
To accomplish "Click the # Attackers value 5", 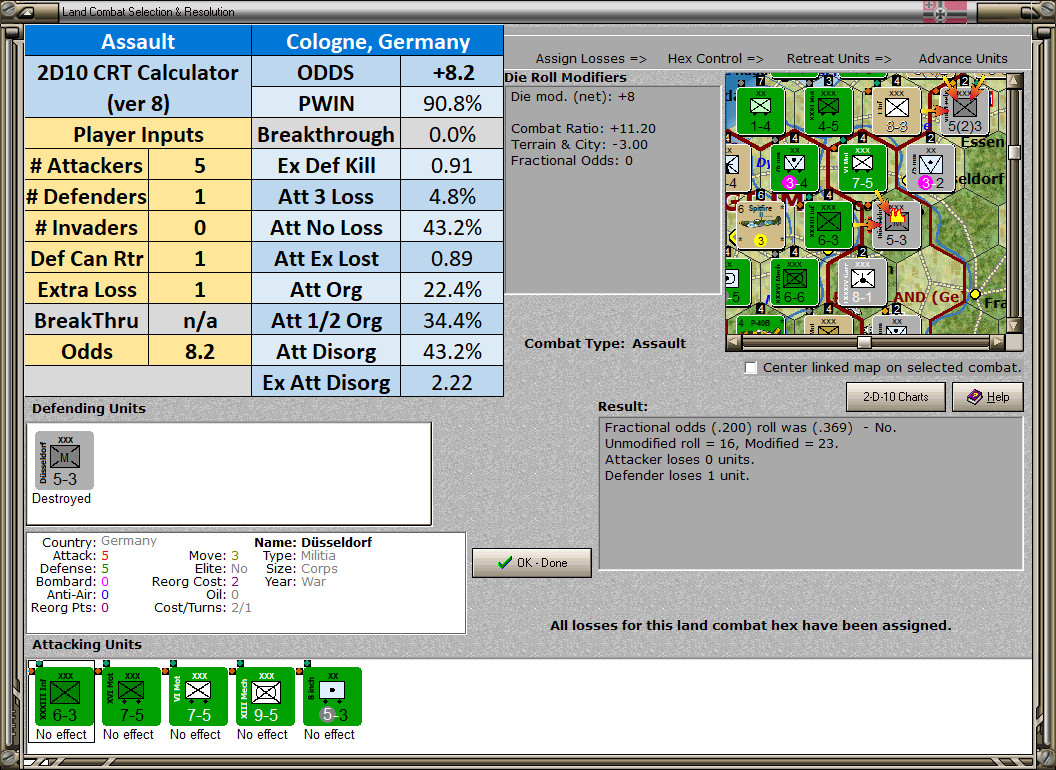I will pyautogui.click(x=200, y=166).
